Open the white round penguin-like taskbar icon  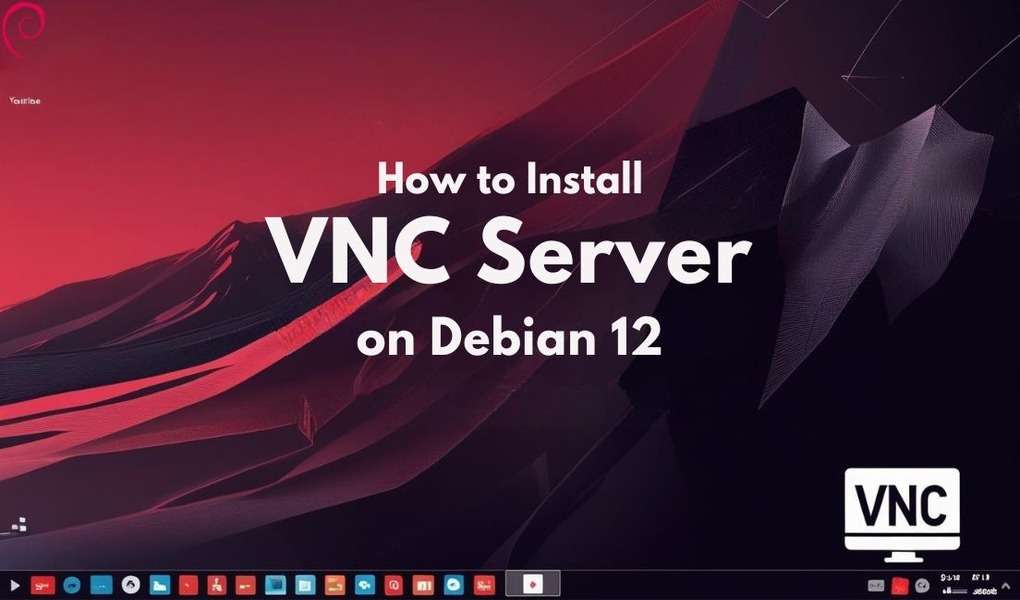[x=131, y=585]
